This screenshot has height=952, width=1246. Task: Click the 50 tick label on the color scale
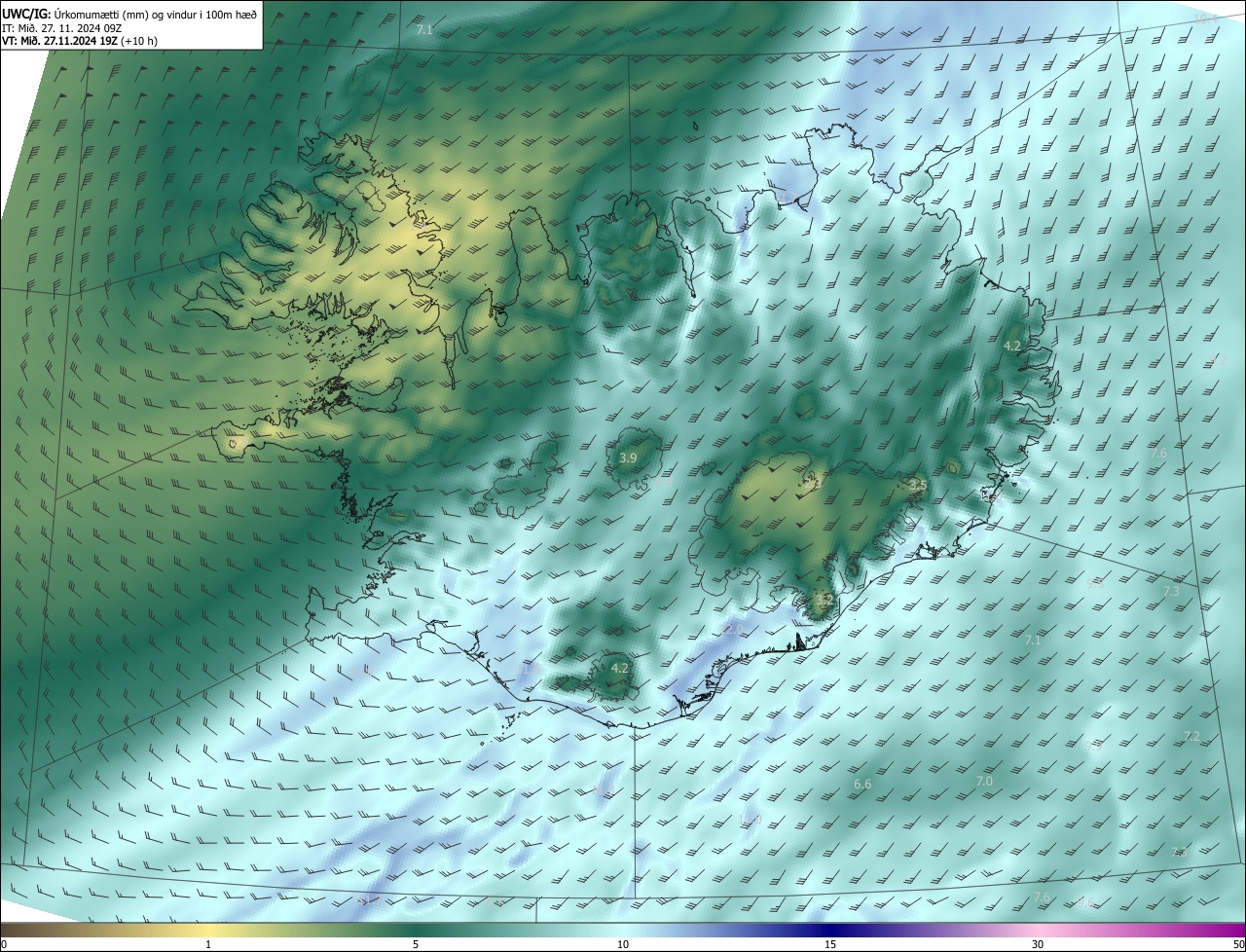click(x=1238, y=944)
